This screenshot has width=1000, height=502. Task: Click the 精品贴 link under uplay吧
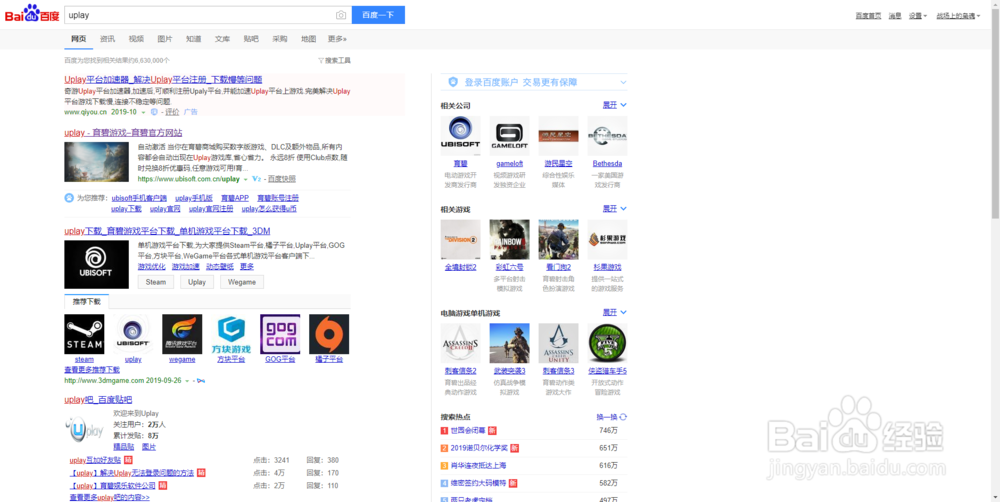123,447
